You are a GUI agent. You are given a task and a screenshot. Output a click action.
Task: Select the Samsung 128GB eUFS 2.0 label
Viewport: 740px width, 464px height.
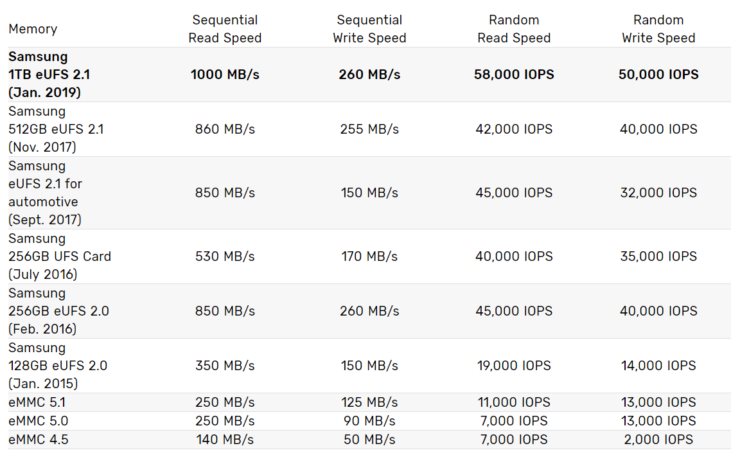click(x=58, y=366)
